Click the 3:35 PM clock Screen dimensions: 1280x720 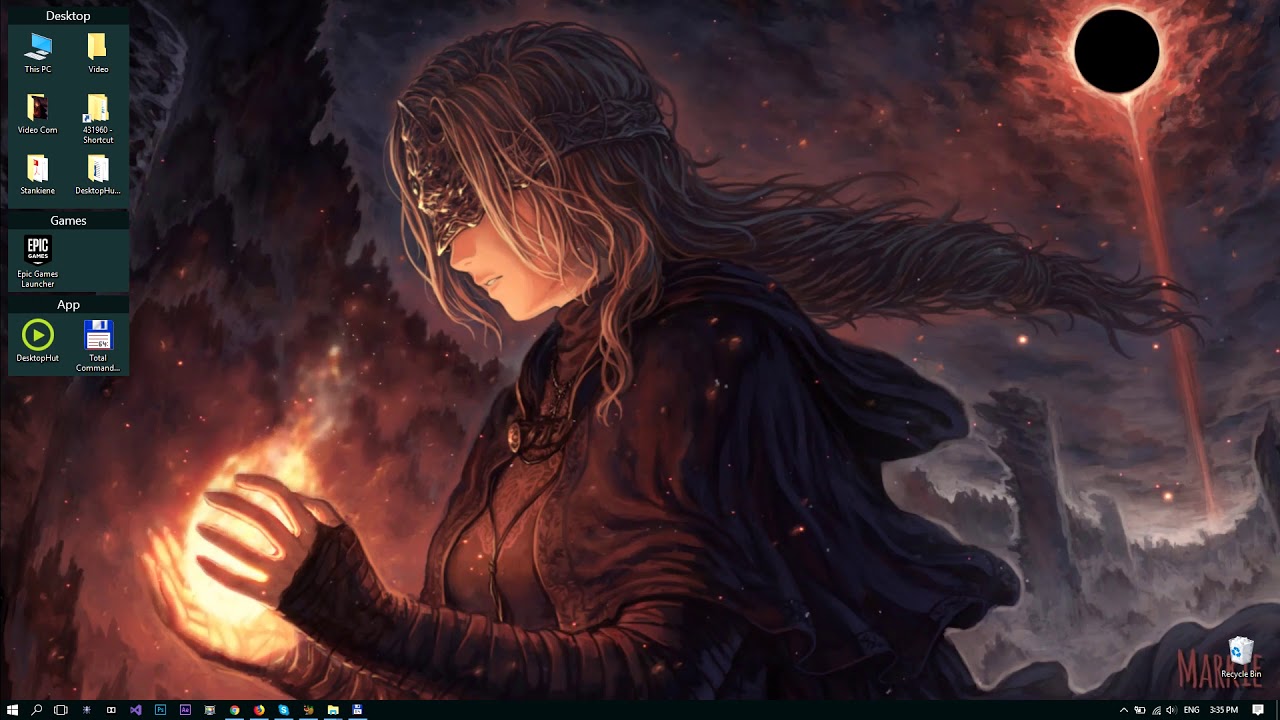click(1224, 710)
